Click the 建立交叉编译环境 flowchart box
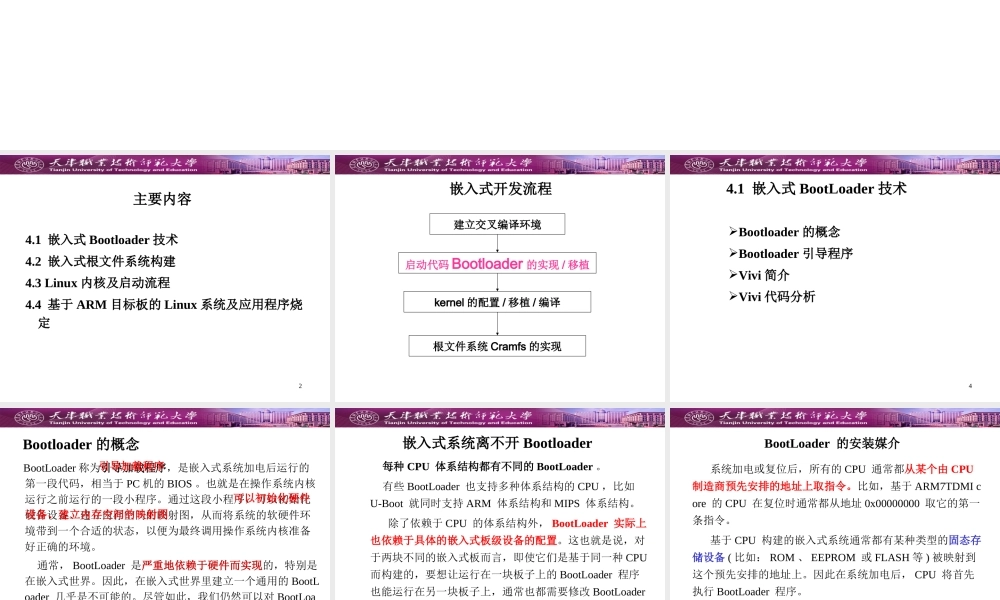 point(497,223)
